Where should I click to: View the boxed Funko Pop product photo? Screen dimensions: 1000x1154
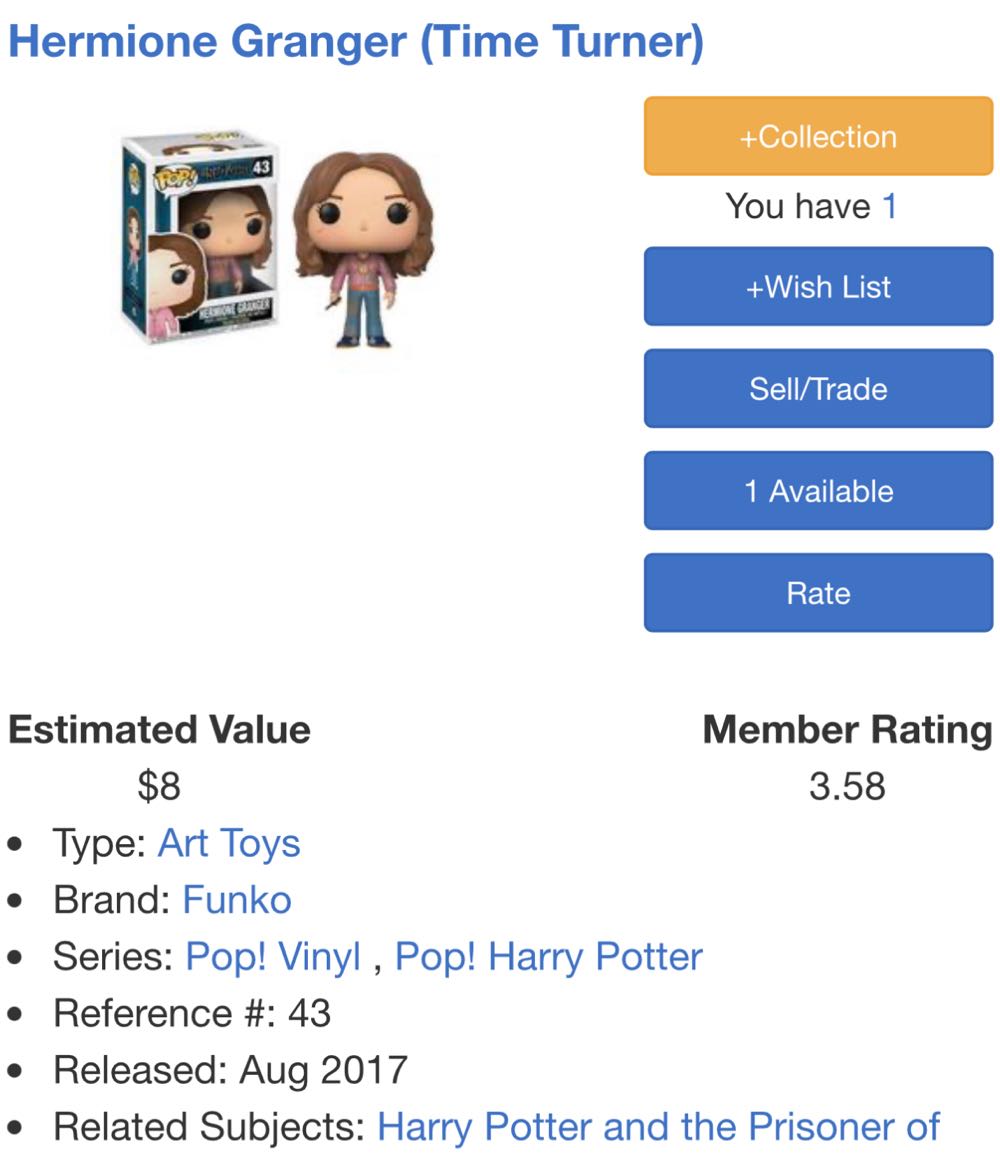pos(200,240)
